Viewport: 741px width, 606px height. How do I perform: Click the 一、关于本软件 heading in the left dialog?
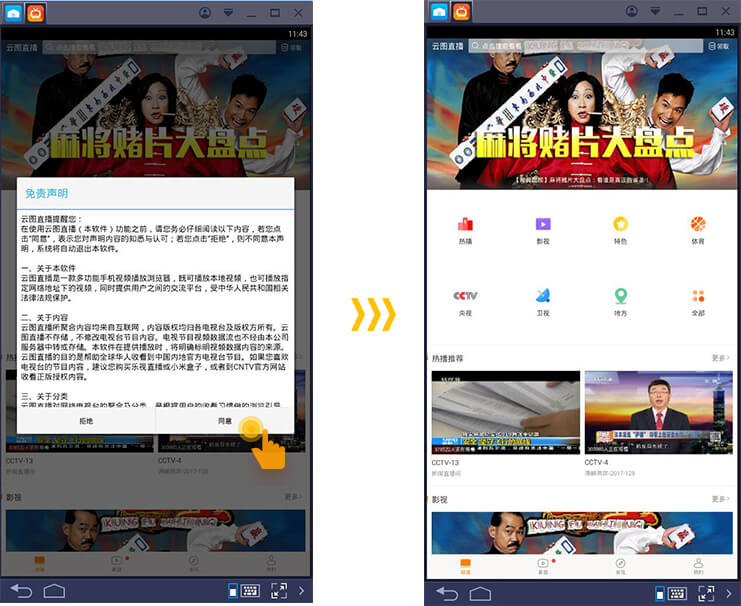(48, 268)
